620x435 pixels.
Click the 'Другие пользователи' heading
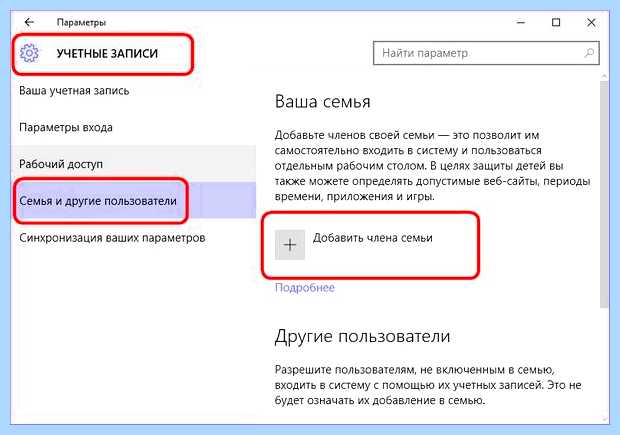click(x=362, y=337)
